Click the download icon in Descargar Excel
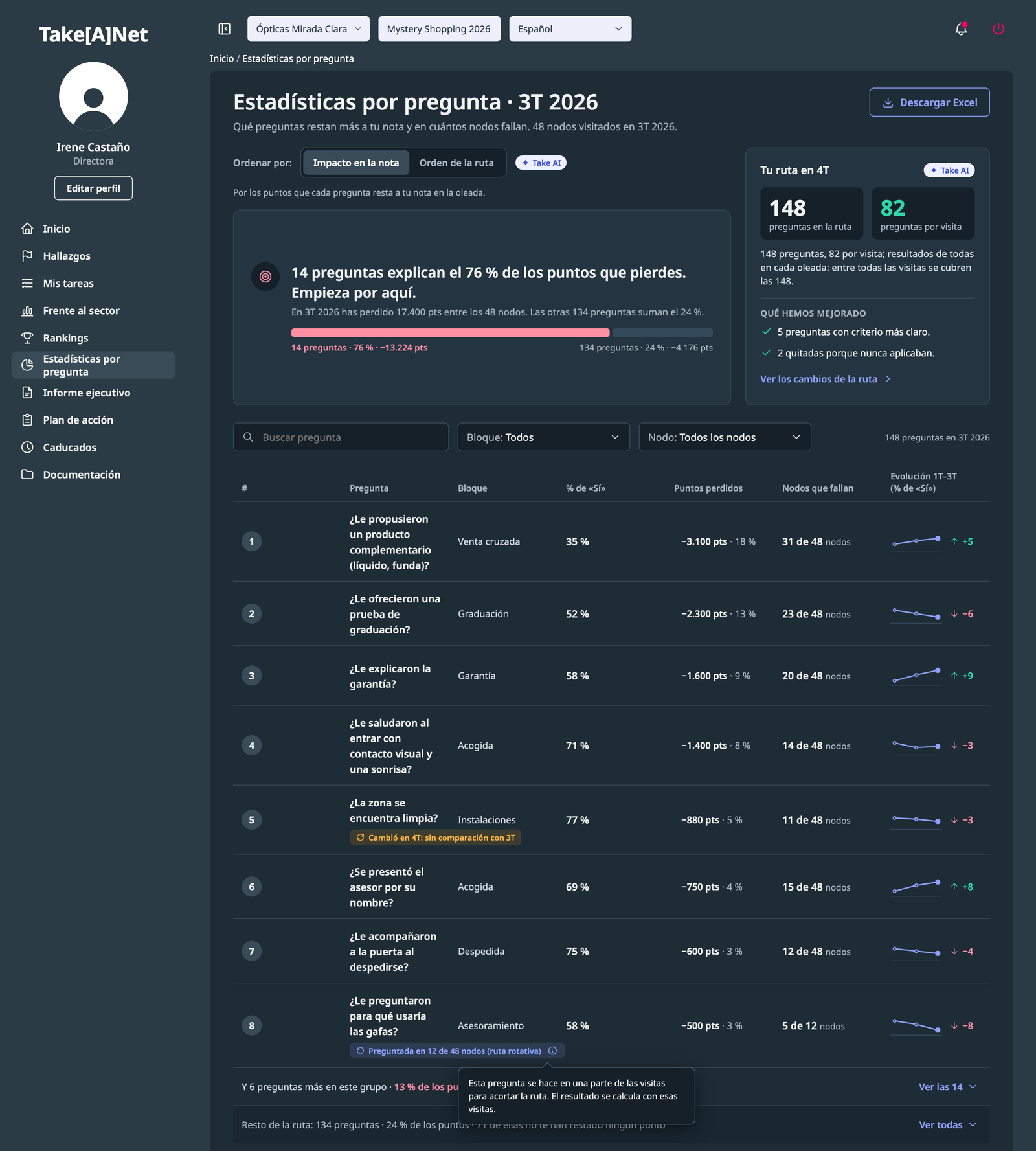The image size is (1036, 1151). click(888, 102)
